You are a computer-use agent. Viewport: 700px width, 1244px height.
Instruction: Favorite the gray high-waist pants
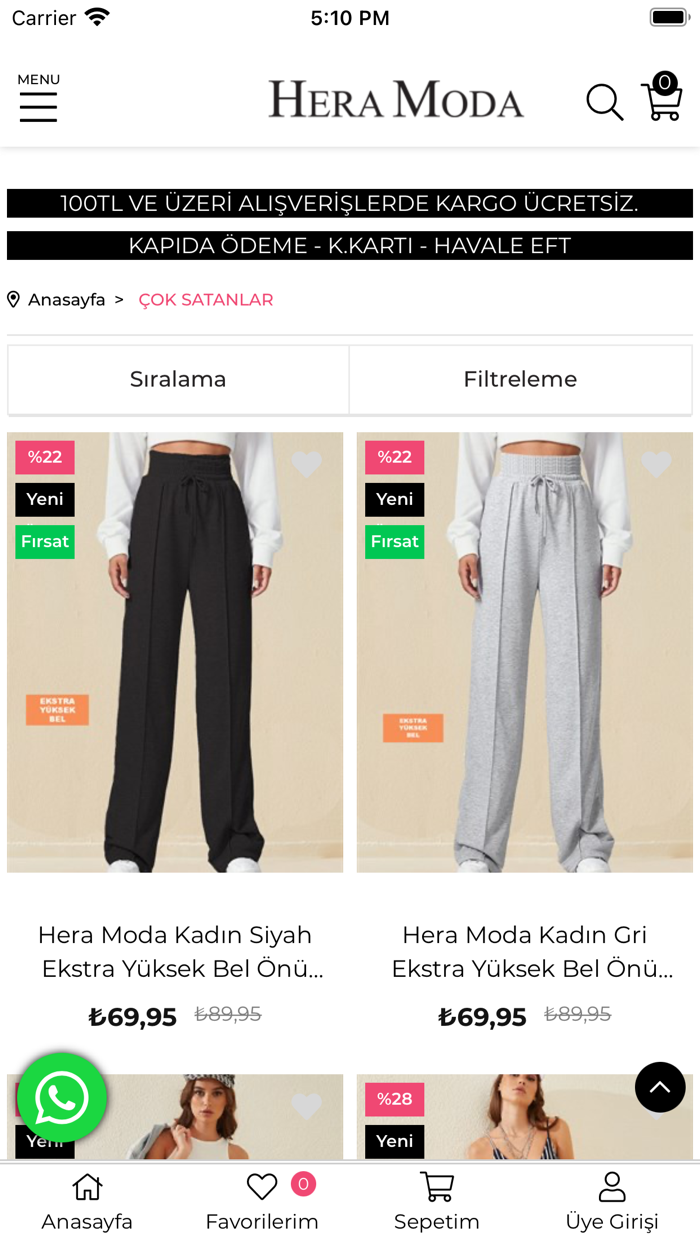(x=656, y=463)
